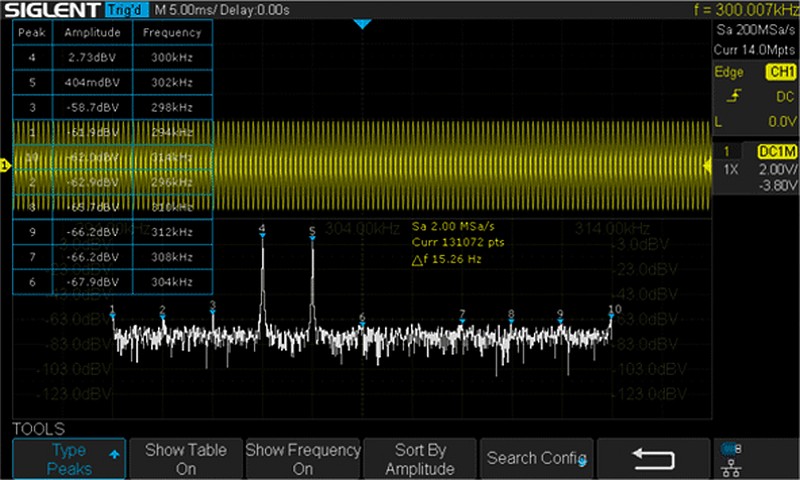This screenshot has width=800, height=480.
Task: Click the network LAN status icon
Action: 732,467
